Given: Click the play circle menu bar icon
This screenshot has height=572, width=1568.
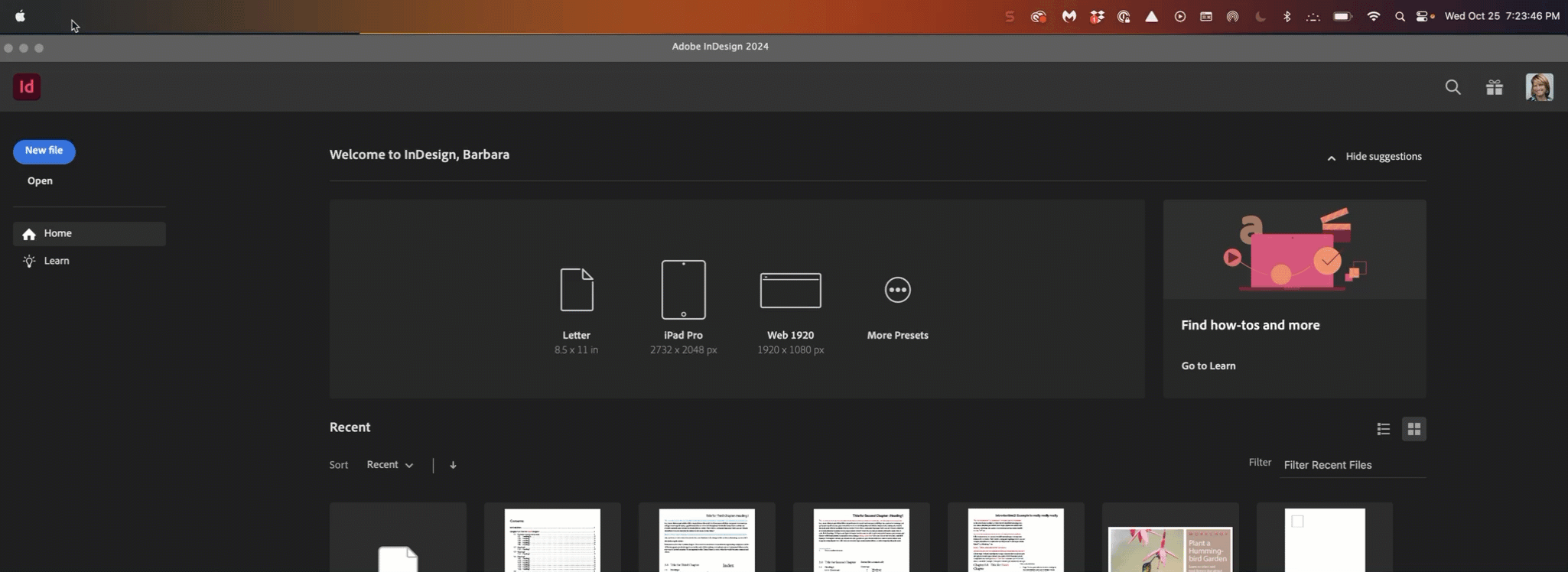Looking at the screenshot, I should point(1179,16).
